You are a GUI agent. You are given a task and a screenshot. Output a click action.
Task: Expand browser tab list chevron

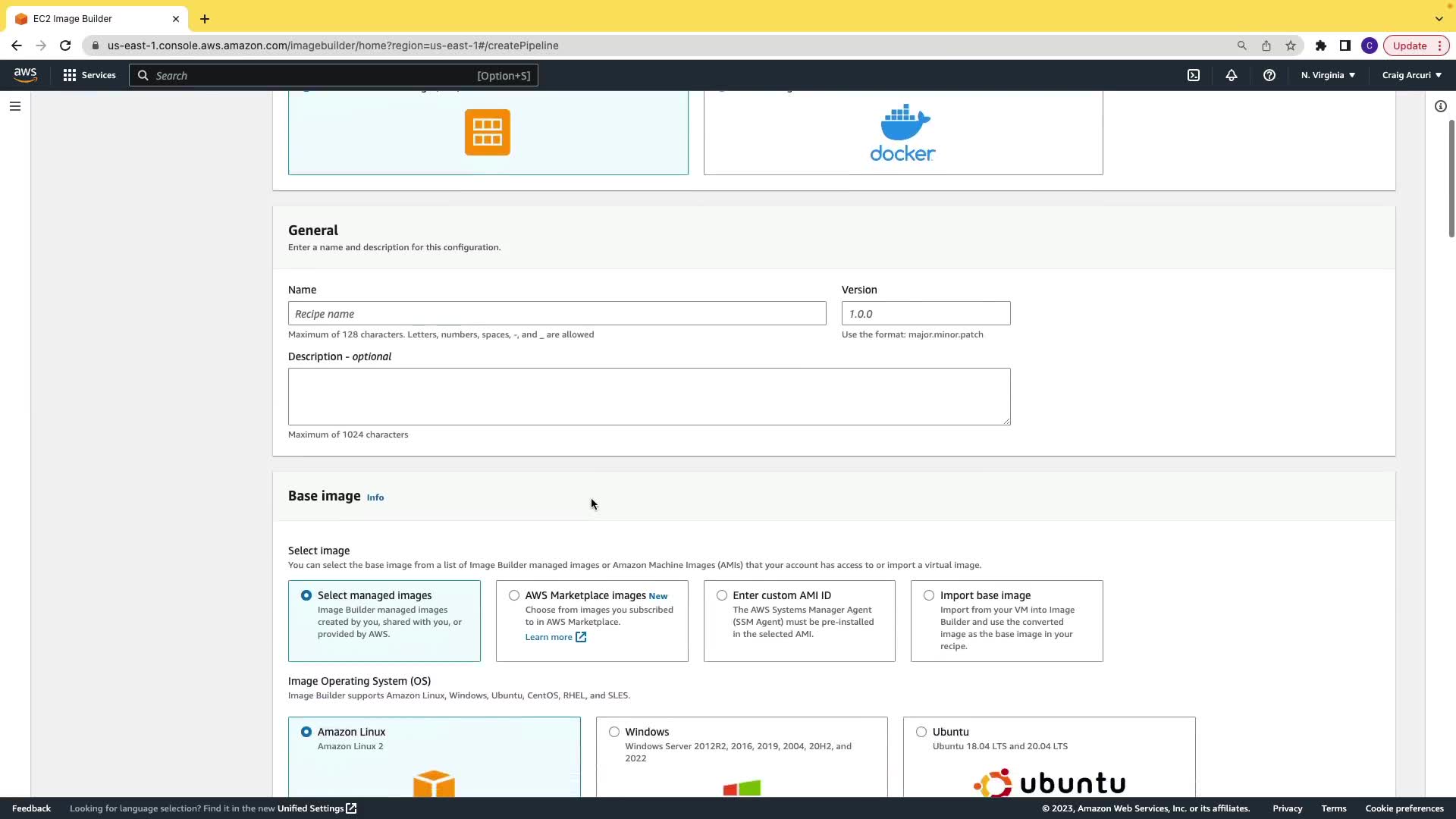(1439, 18)
